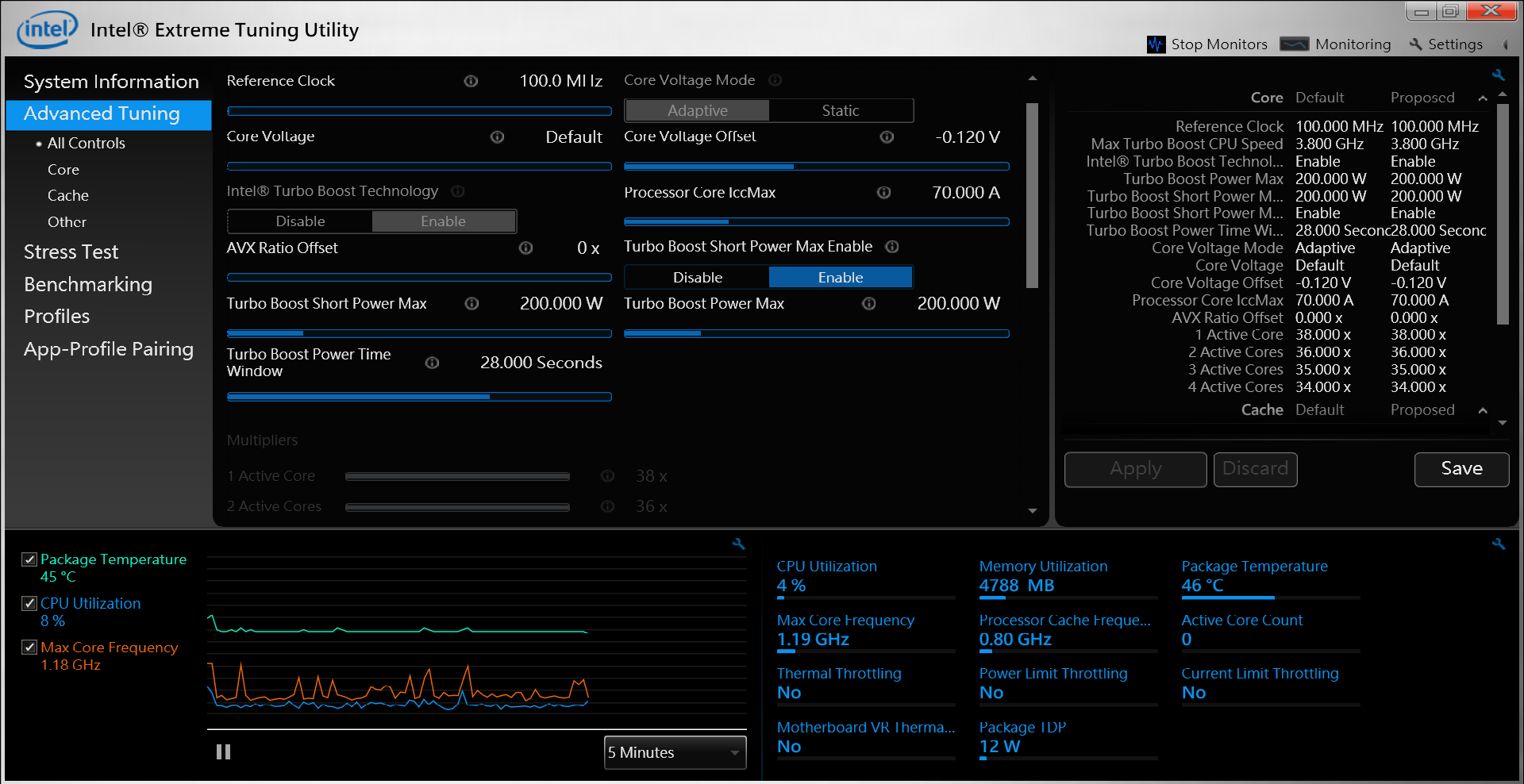Disable Intel Turbo Boost Technology

click(300, 221)
